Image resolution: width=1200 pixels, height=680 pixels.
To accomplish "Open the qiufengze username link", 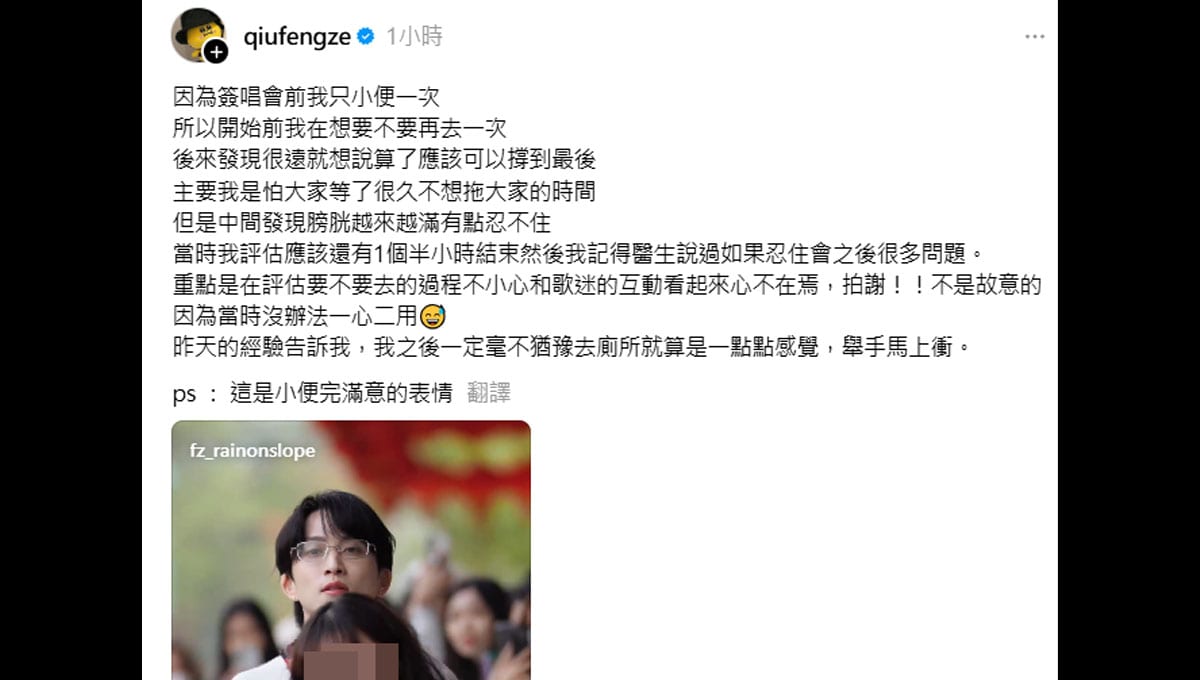I will [x=297, y=36].
